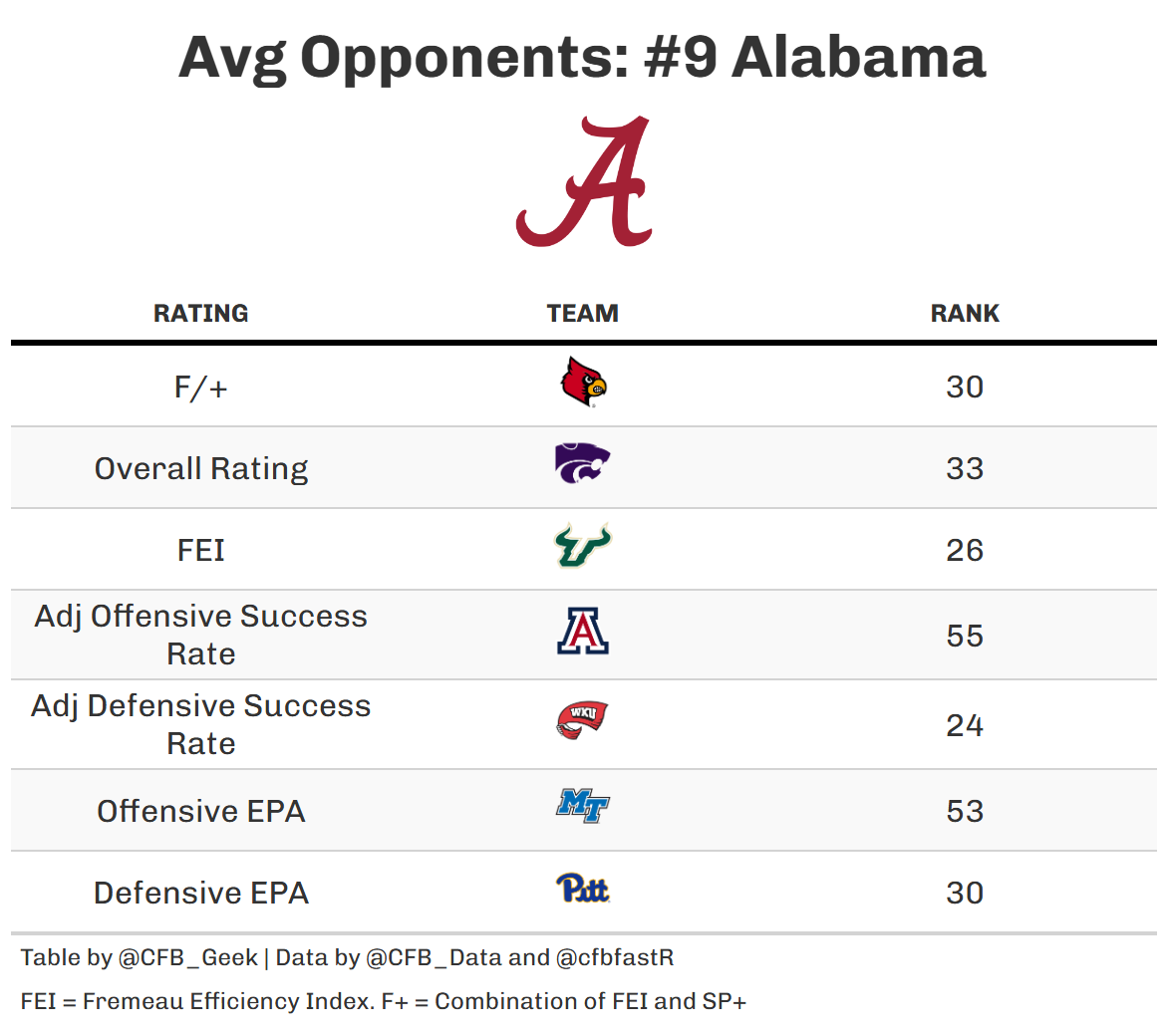Click the Louisville Cardinals logo
This screenshot has height=1036, width=1166.
click(583, 384)
